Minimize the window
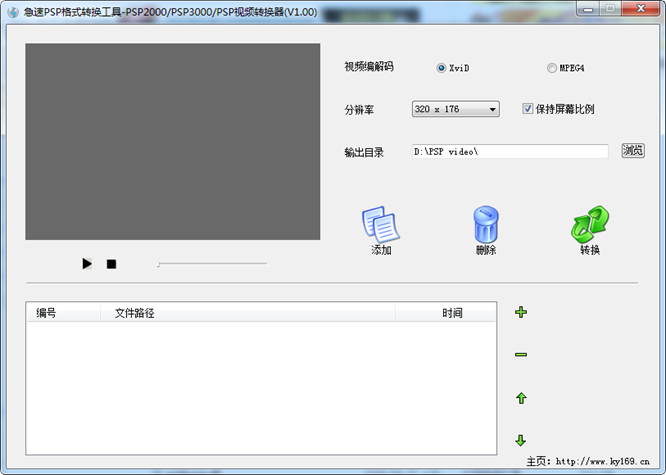The image size is (666, 475). [588, 8]
